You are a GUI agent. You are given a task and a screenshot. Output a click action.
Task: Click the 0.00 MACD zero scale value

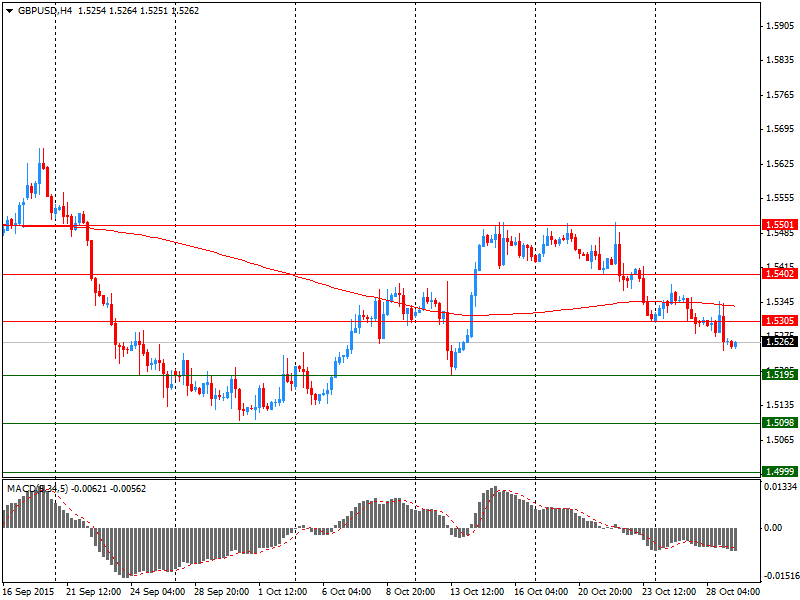(x=773, y=528)
